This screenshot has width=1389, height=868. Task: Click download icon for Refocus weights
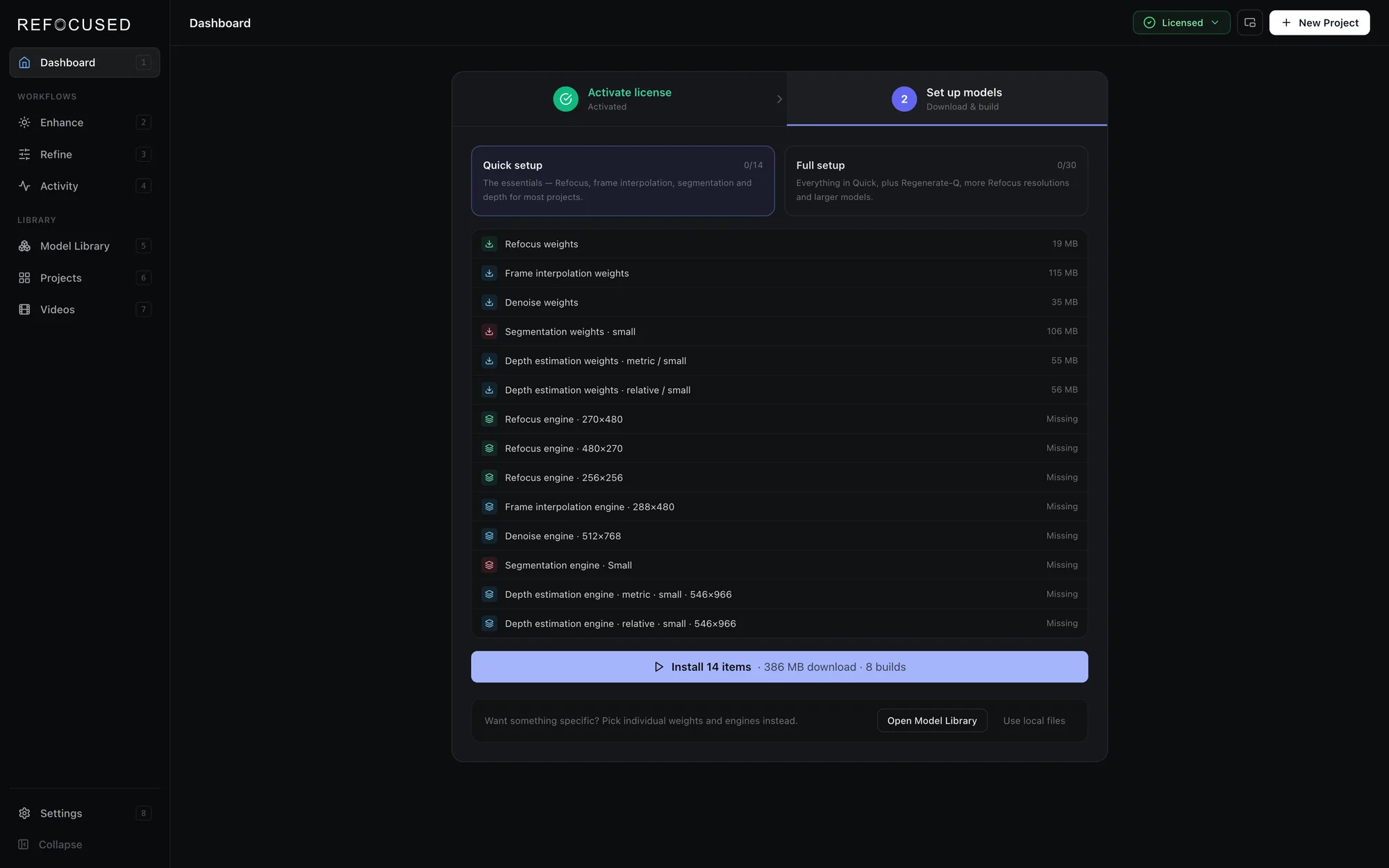489,244
